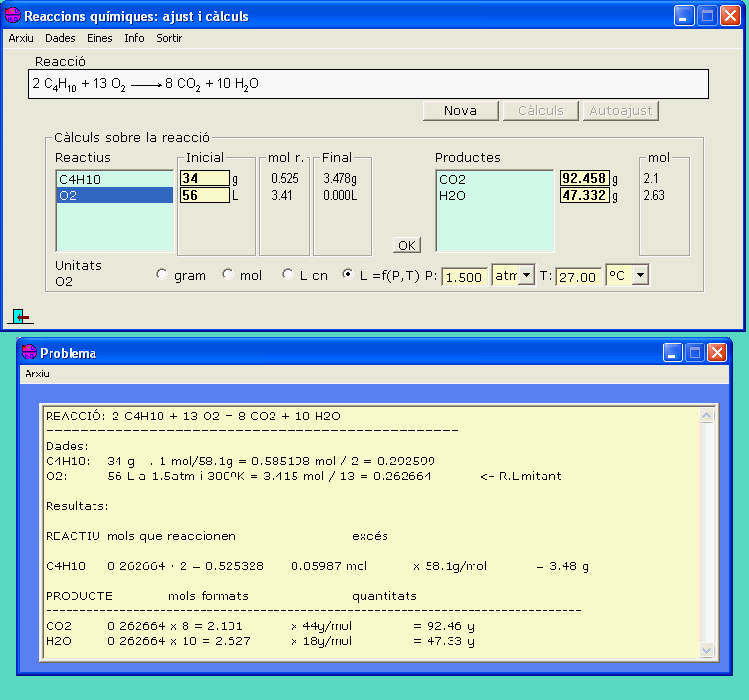Open the Dades menu

[60, 38]
